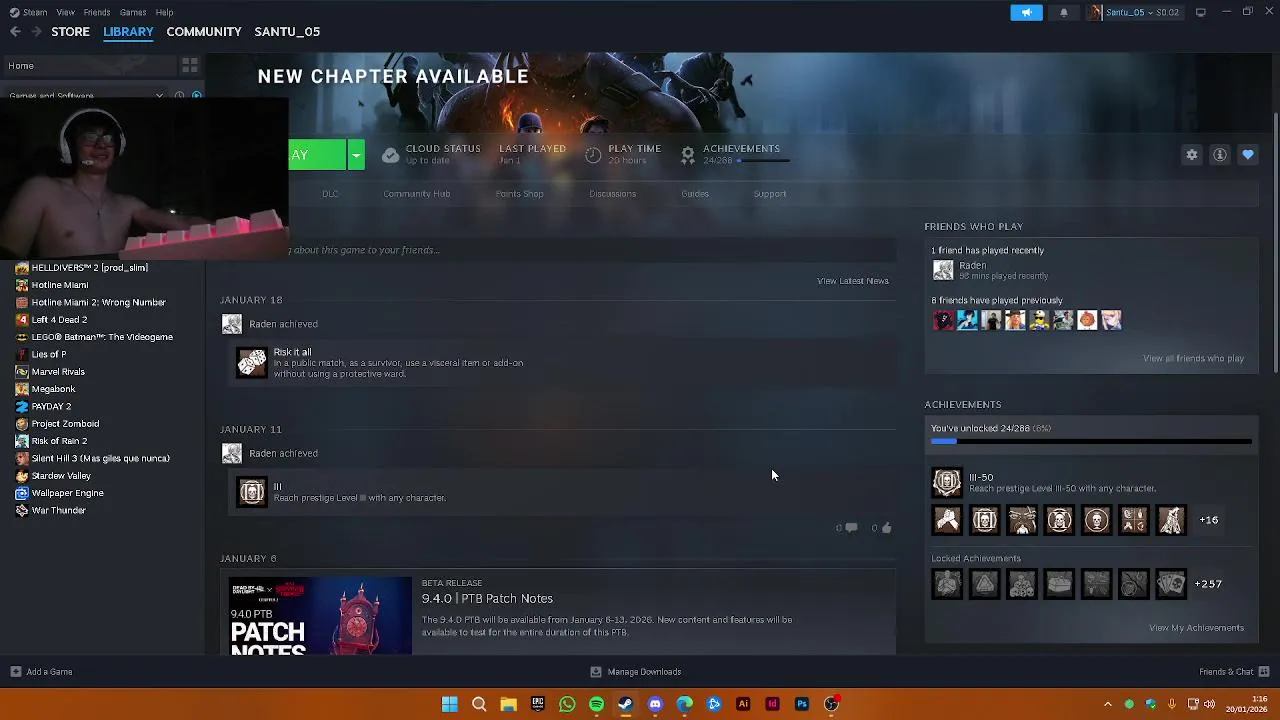Open the Friends menu
1280x720 pixels.
pyautogui.click(x=97, y=12)
